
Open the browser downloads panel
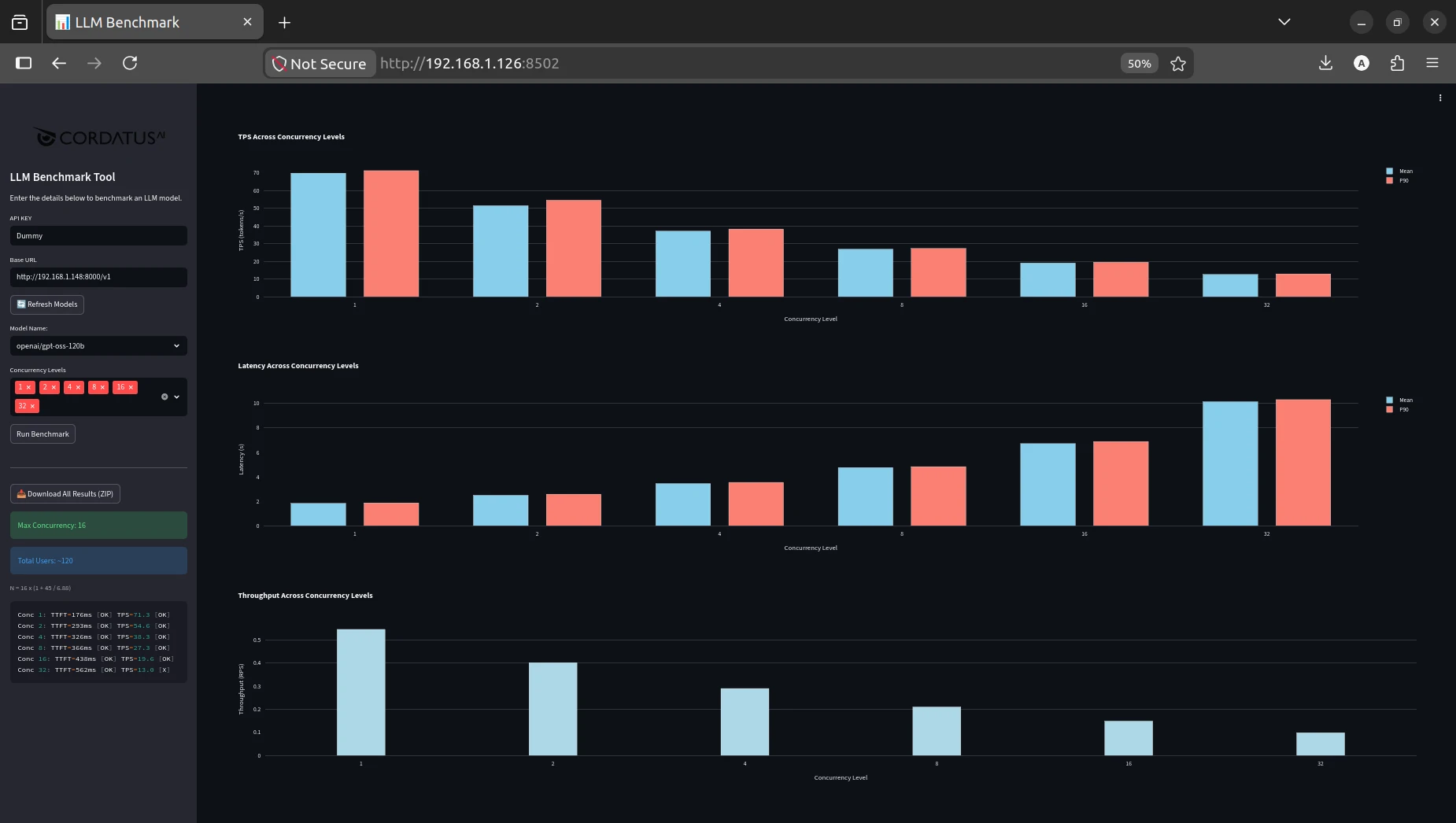coord(1325,63)
